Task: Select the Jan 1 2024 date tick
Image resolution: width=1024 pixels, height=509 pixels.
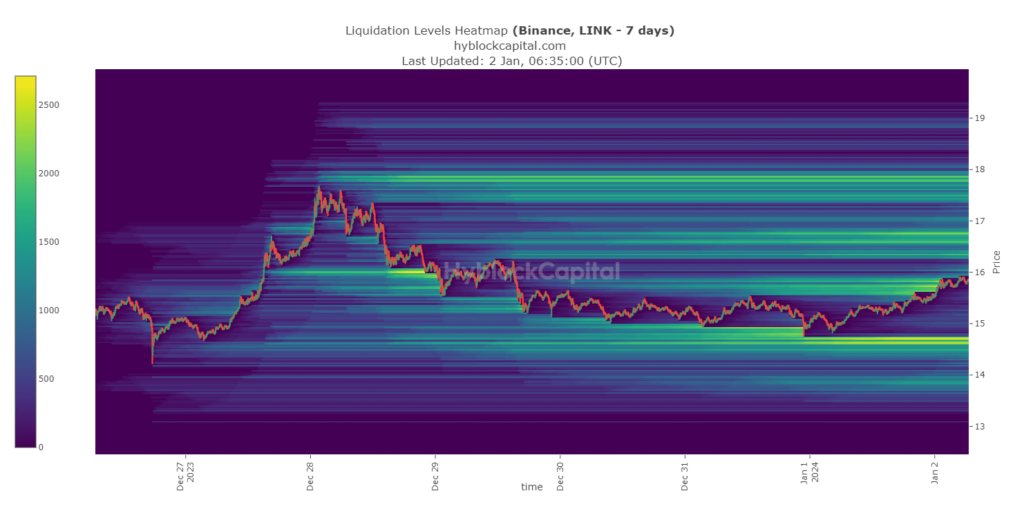Action: tap(810, 474)
